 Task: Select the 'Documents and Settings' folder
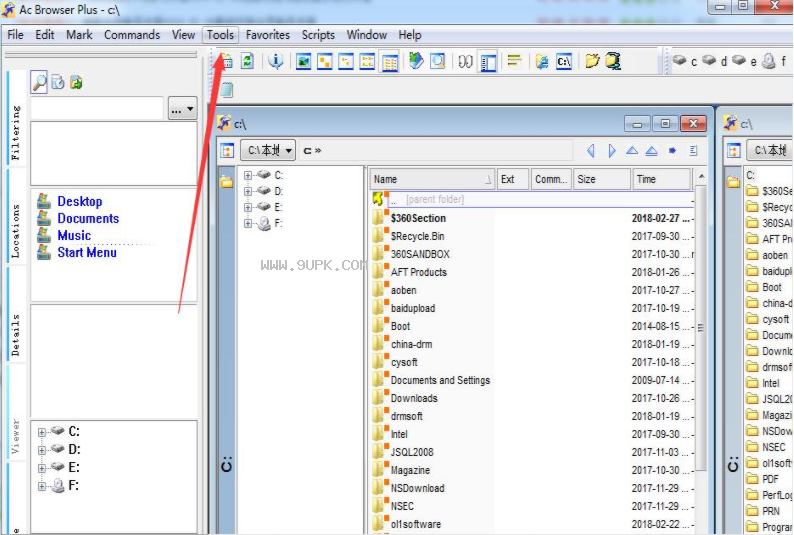[440, 381]
